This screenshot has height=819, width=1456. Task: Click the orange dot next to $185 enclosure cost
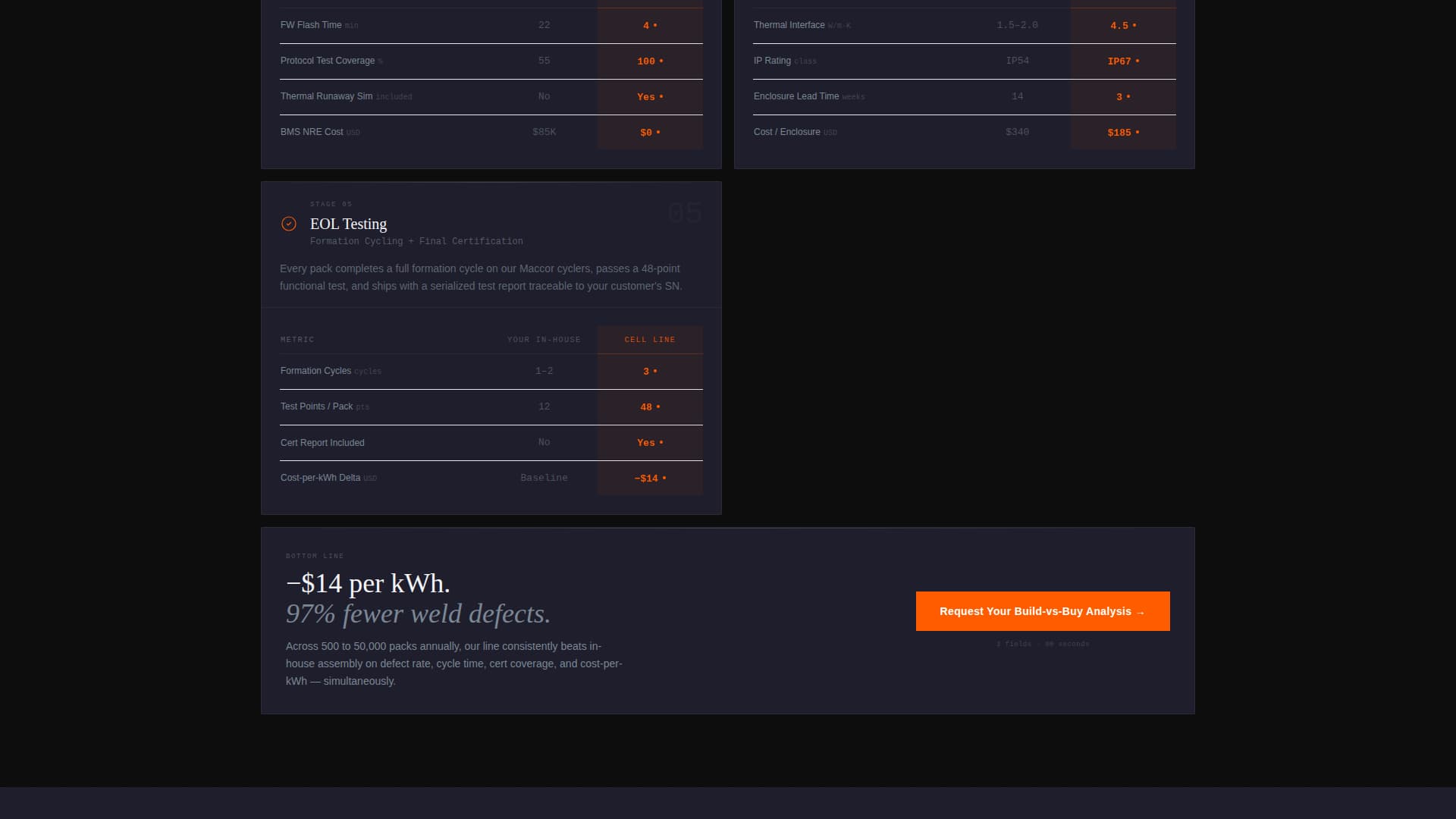tap(1136, 132)
